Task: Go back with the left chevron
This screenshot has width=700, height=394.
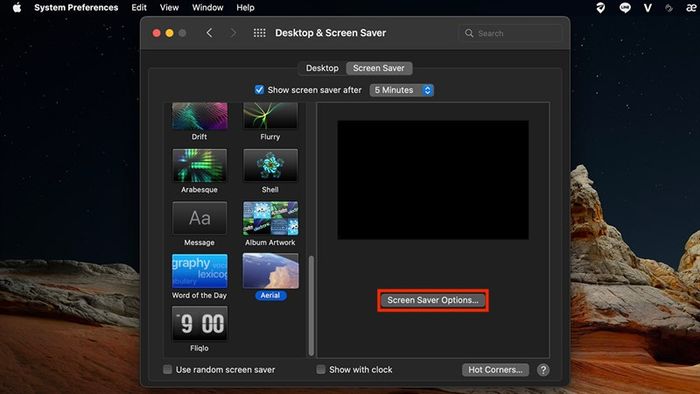Action: 209,33
